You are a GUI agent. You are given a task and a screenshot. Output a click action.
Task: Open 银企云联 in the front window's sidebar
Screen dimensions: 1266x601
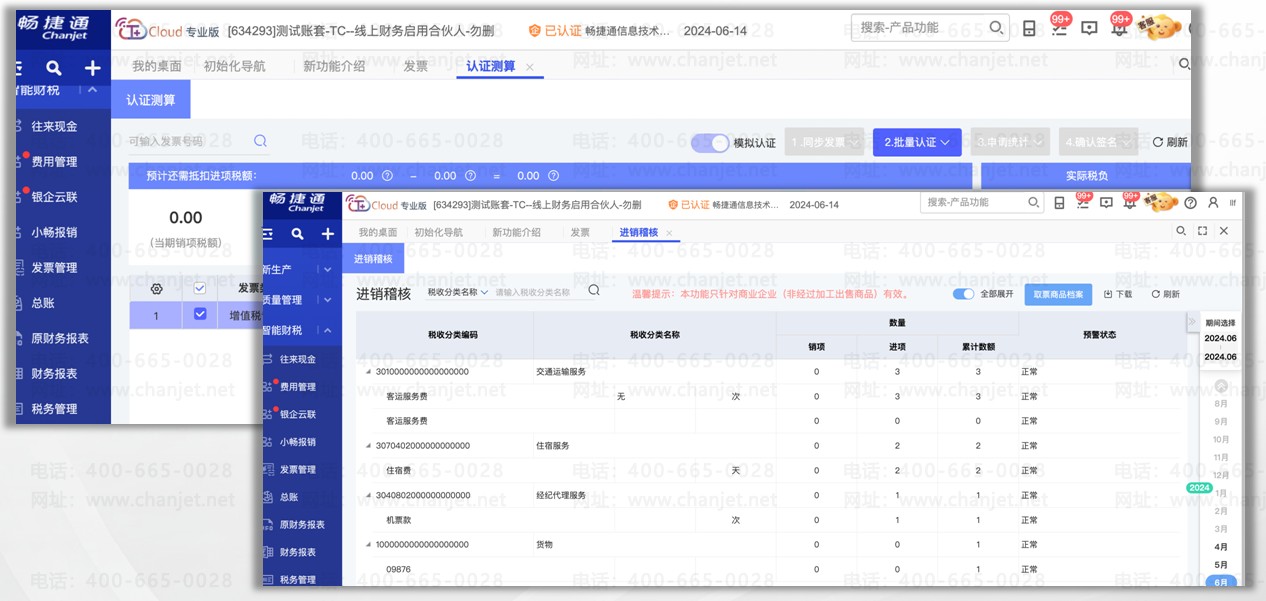point(298,414)
